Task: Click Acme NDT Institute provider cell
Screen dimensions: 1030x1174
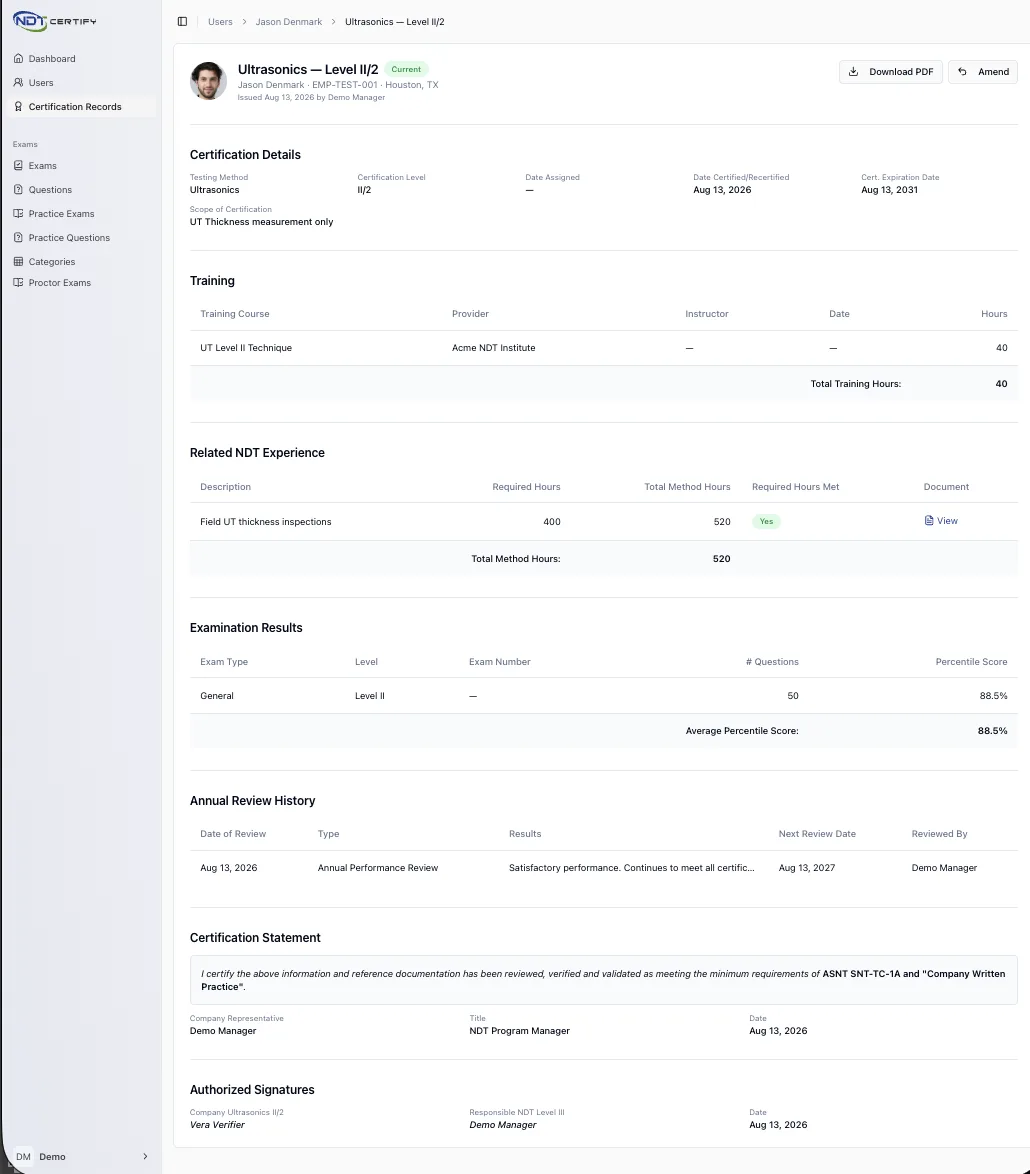Action: tap(493, 348)
